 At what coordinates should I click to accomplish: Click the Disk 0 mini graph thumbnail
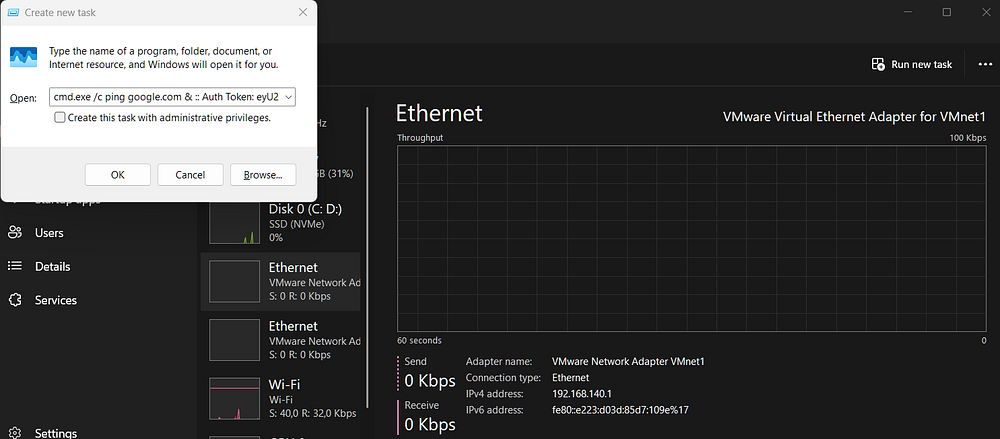234,223
